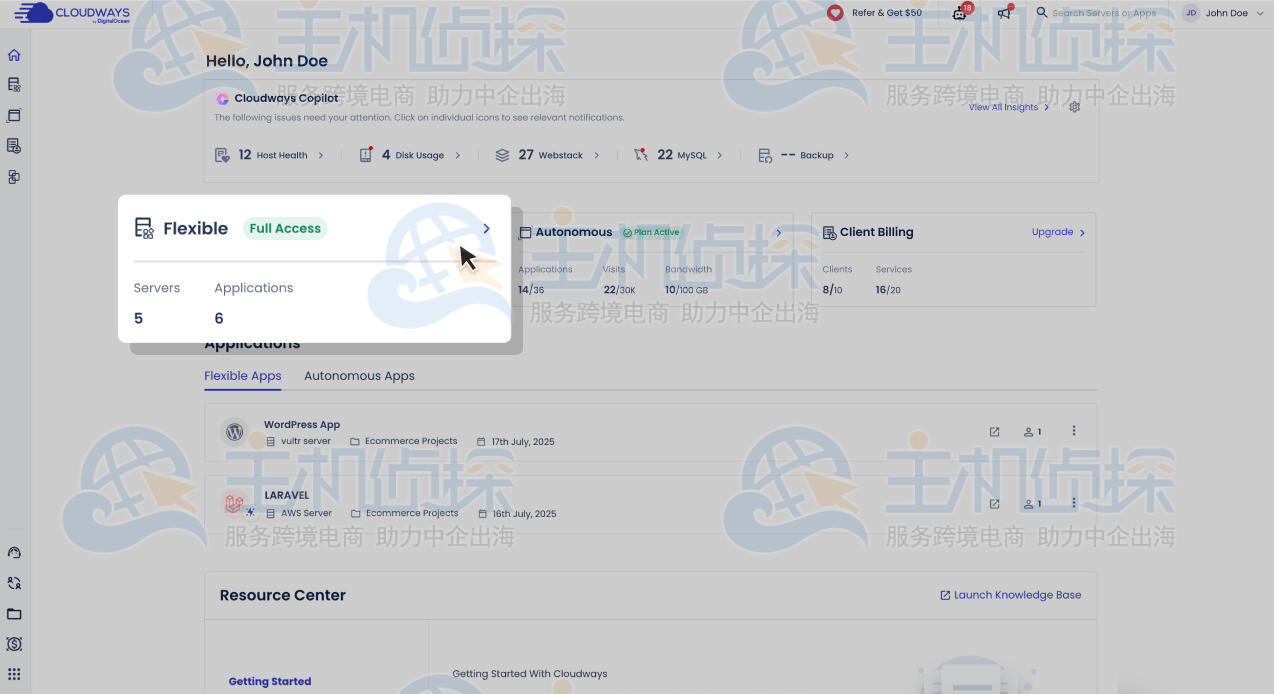This screenshot has width=1274, height=694.
Task: Expand Backup chevron
Action: tap(847, 155)
